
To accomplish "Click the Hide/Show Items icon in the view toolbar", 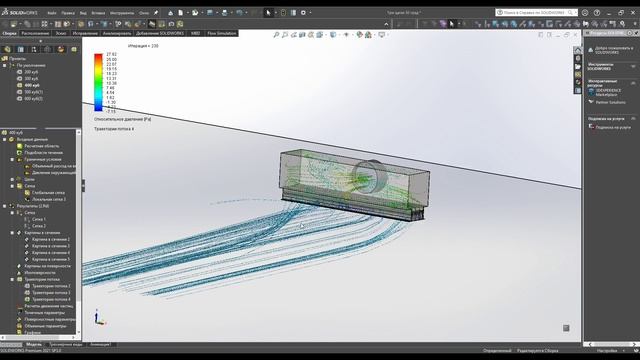I will 346,35.
